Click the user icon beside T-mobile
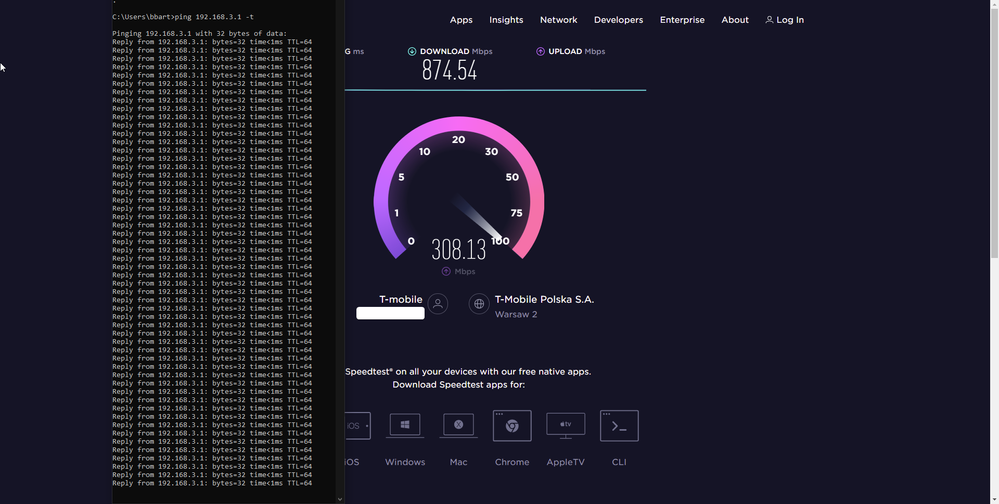The width and height of the screenshot is (999, 504). coord(437,304)
